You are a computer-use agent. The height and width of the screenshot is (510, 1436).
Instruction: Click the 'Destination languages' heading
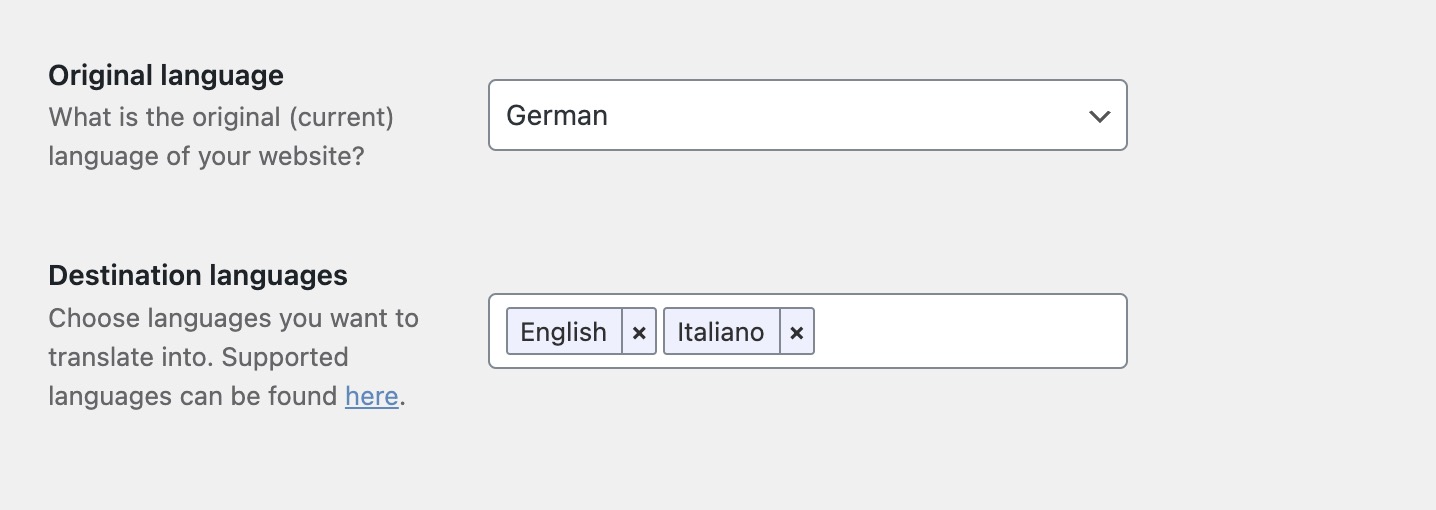198,275
